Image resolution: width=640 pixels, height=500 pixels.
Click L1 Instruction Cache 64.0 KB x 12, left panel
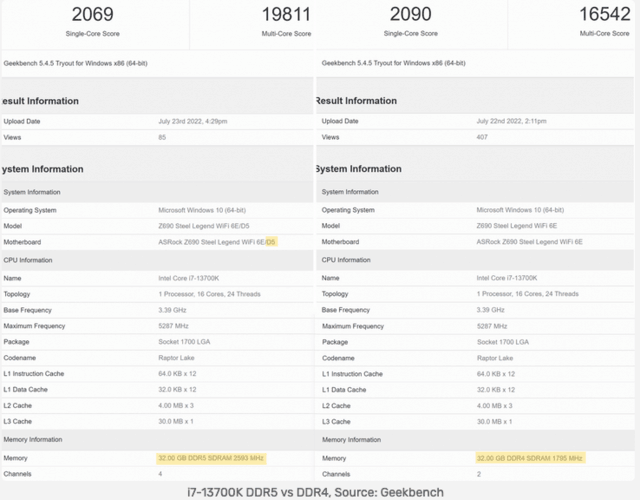click(177, 373)
